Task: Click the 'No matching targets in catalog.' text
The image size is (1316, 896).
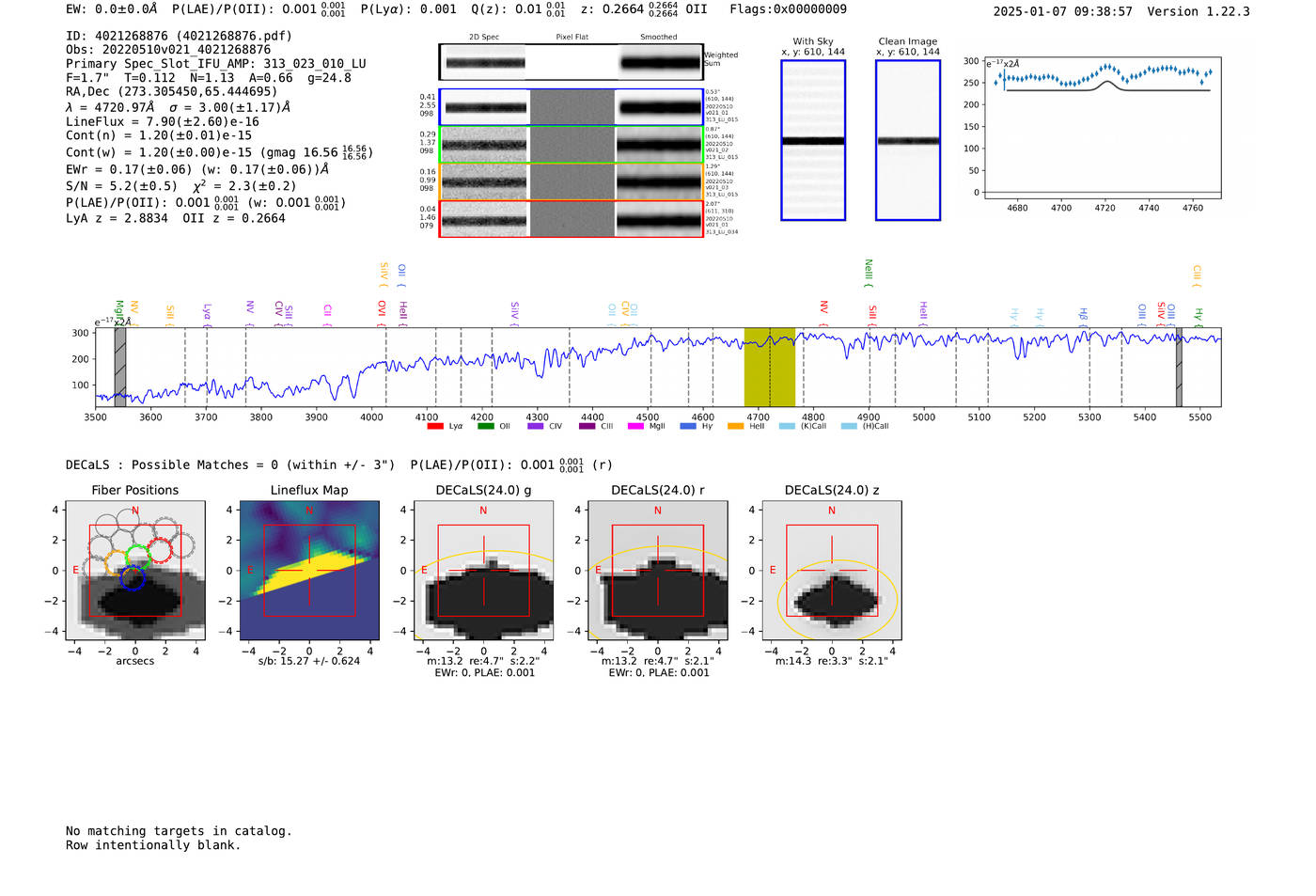Action: click(x=179, y=831)
